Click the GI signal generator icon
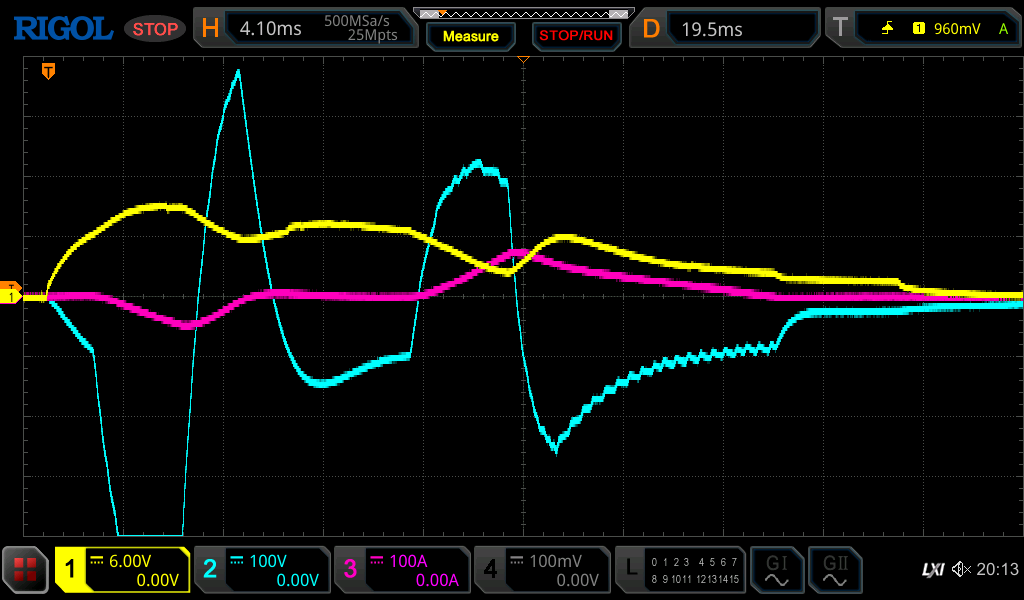Image resolution: width=1024 pixels, height=600 pixels. (776, 570)
